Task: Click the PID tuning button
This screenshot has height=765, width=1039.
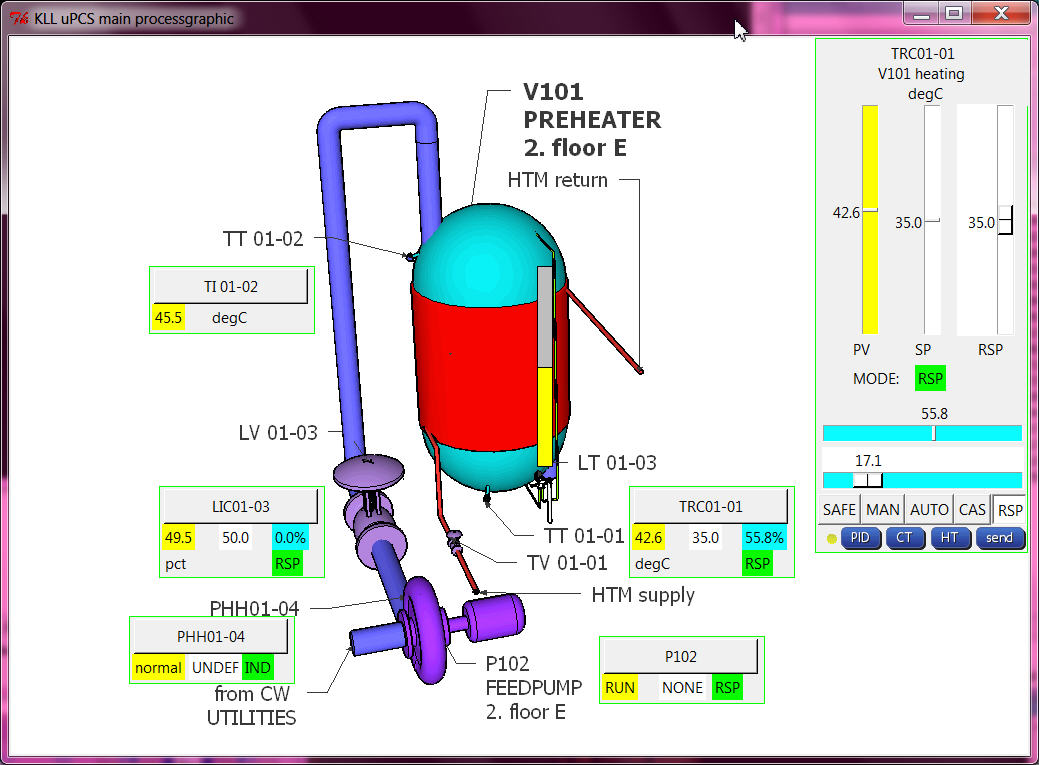Action: click(x=860, y=538)
